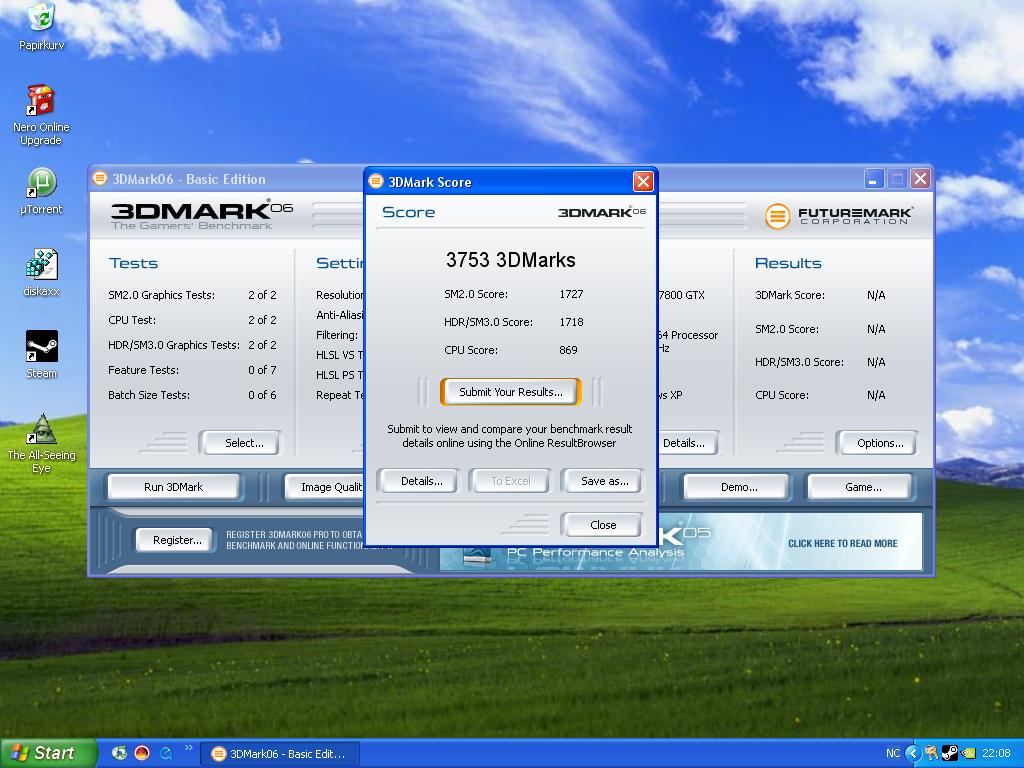
Task: Click the 3753 3DMarks score text
Action: click(511, 260)
